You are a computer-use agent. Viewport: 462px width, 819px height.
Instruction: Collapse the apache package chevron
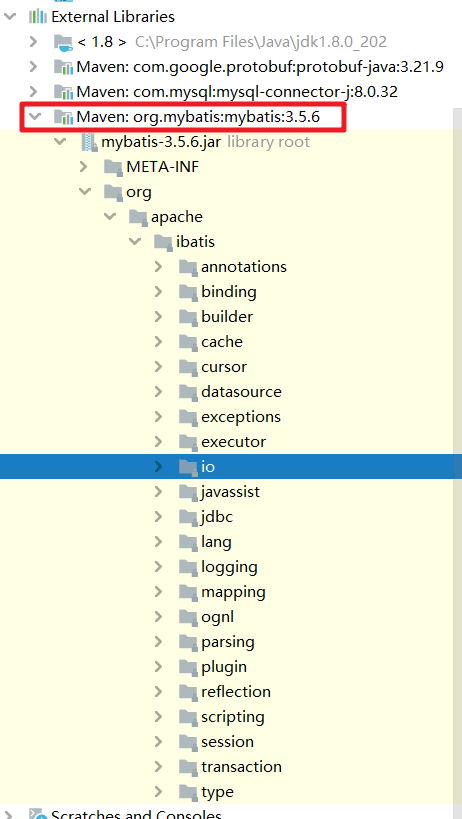pyautogui.click(x=110, y=217)
